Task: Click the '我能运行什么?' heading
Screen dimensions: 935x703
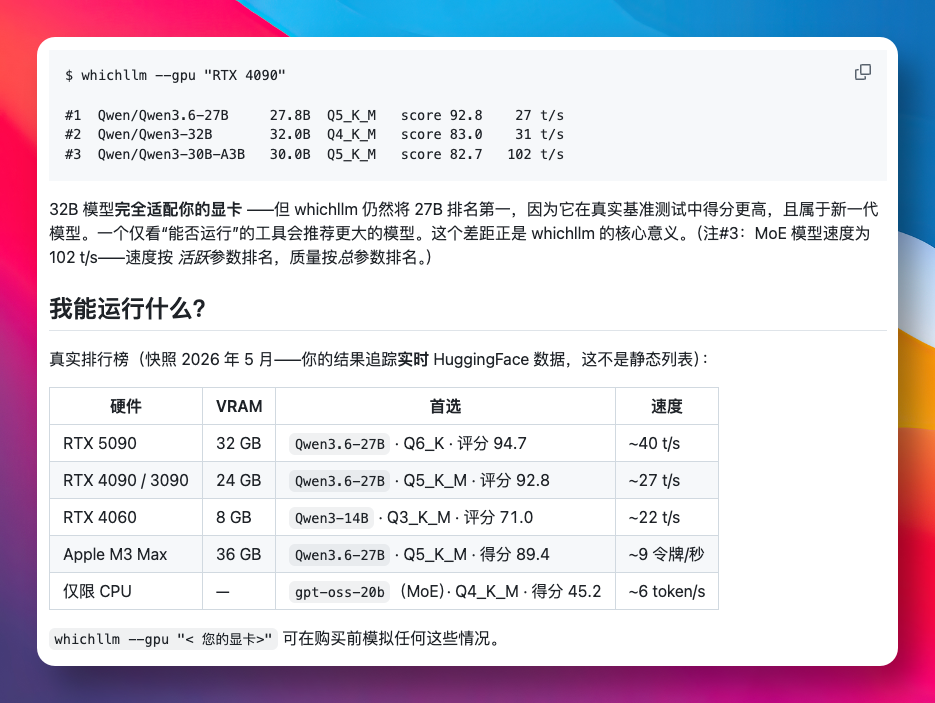Action: (128, 309)
